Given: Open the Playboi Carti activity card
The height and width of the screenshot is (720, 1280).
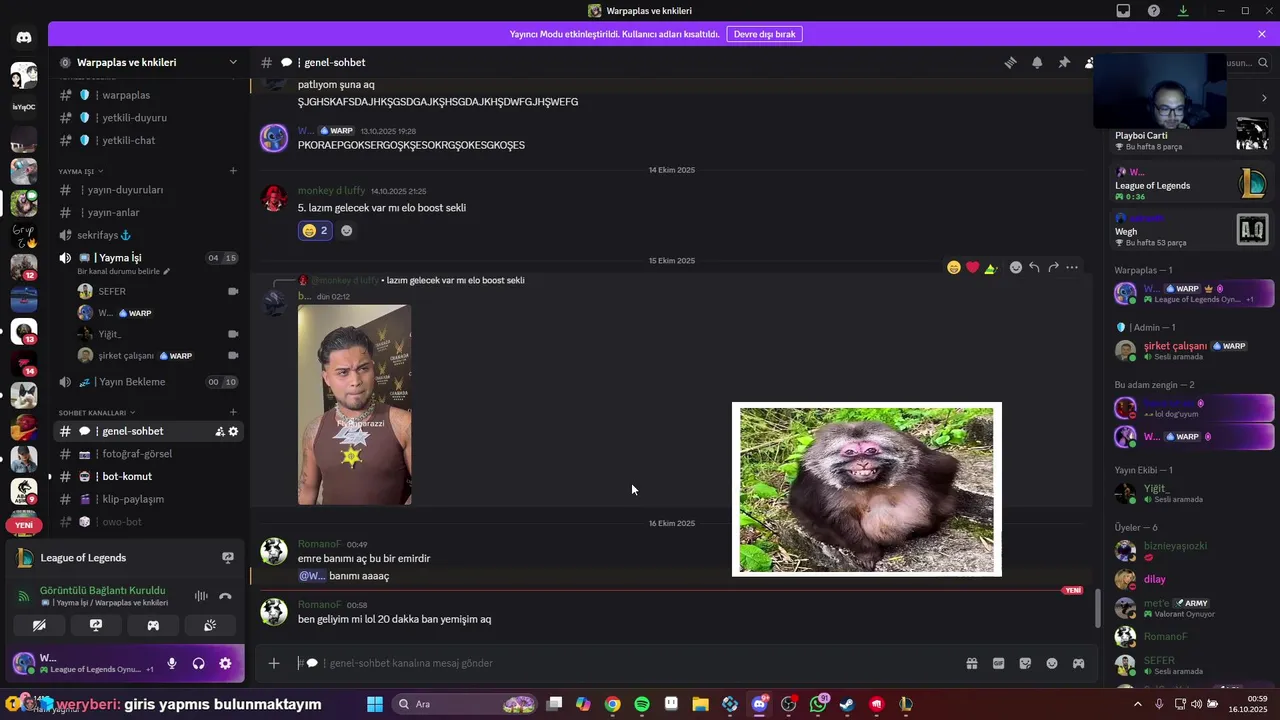Looking at the screenshot, I should pos(1191,135).
